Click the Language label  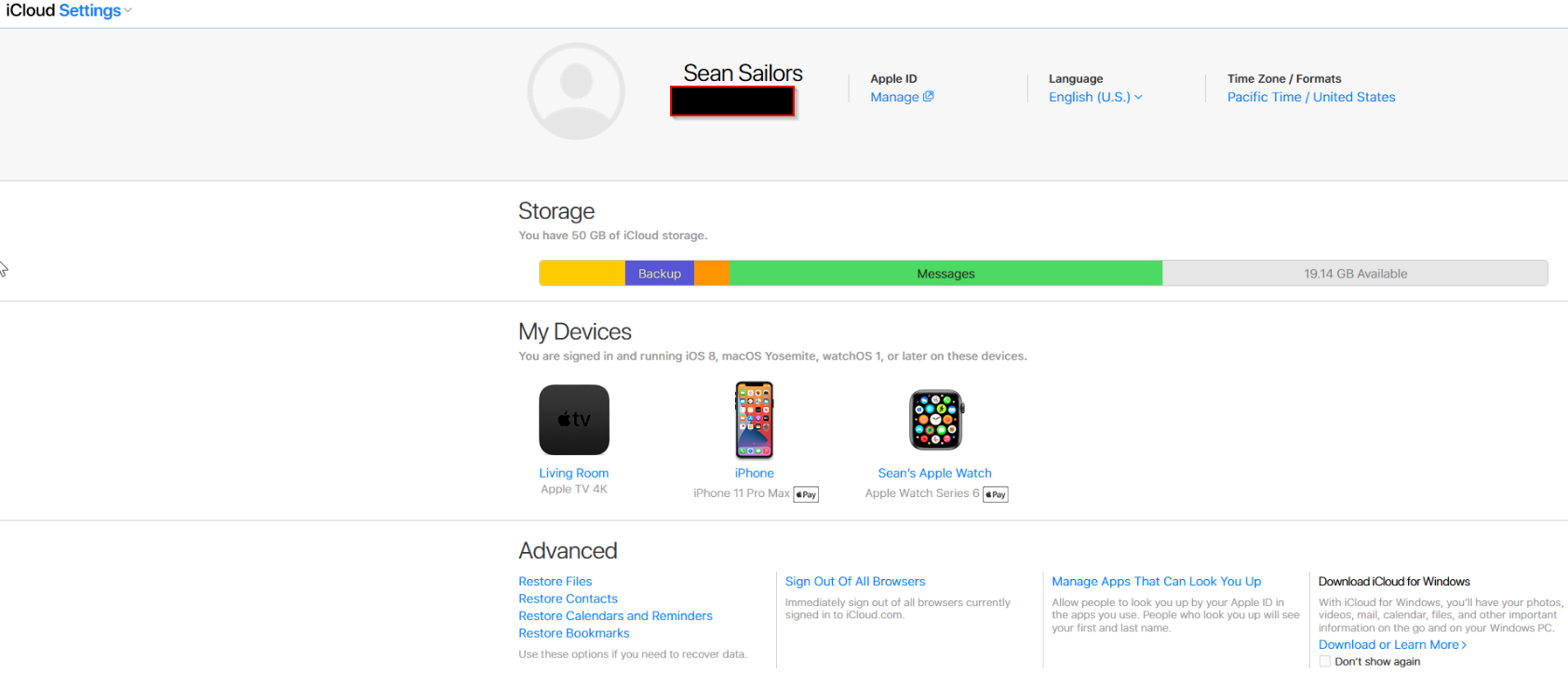1076,79
